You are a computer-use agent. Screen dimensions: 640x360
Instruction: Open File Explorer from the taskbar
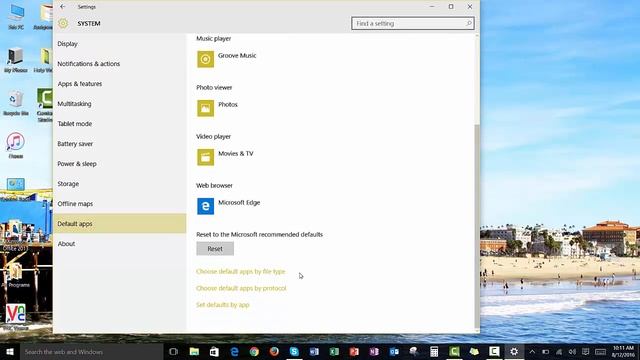tap(194, 351)
